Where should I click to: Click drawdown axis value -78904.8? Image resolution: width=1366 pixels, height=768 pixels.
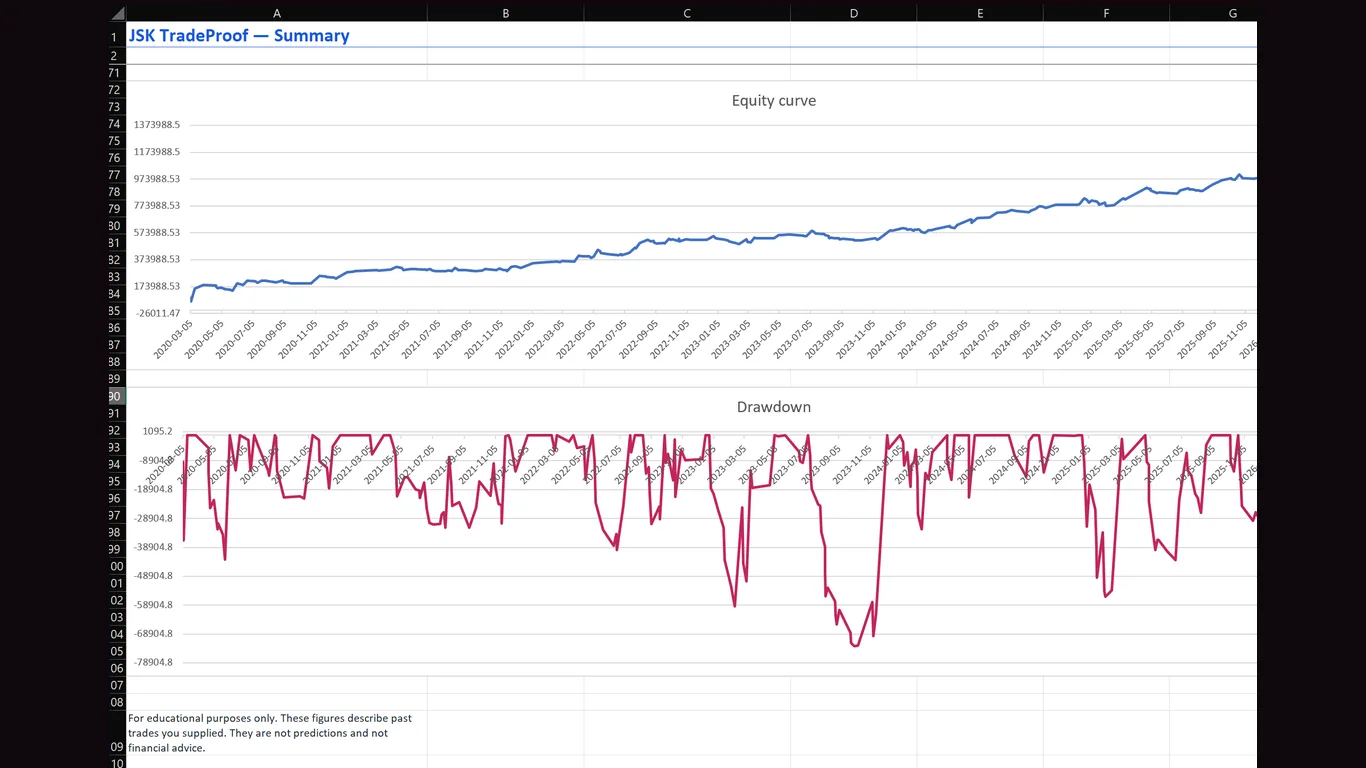[x=154, y=662]
